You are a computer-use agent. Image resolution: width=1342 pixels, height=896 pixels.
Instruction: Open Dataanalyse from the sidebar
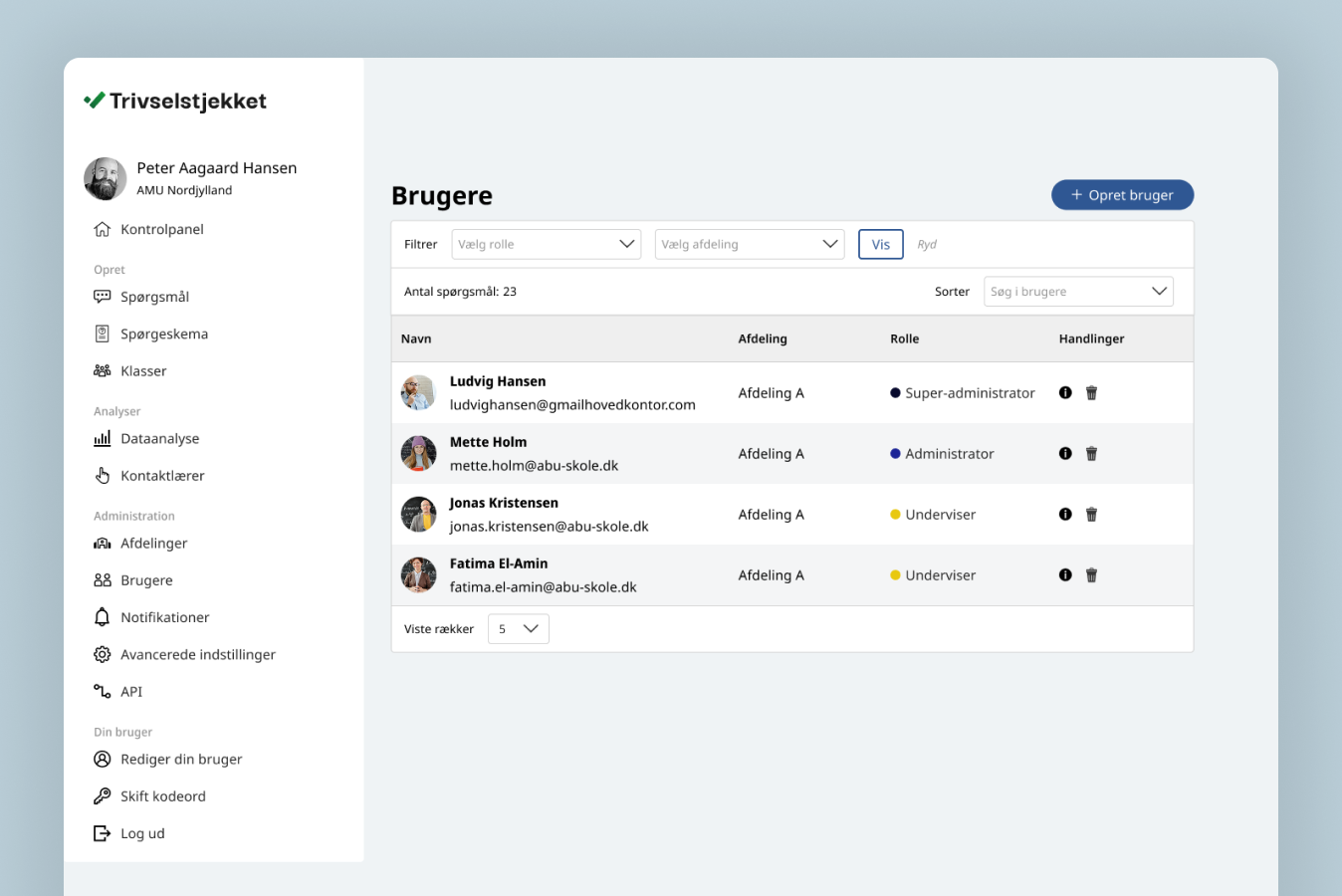(159, 439)
